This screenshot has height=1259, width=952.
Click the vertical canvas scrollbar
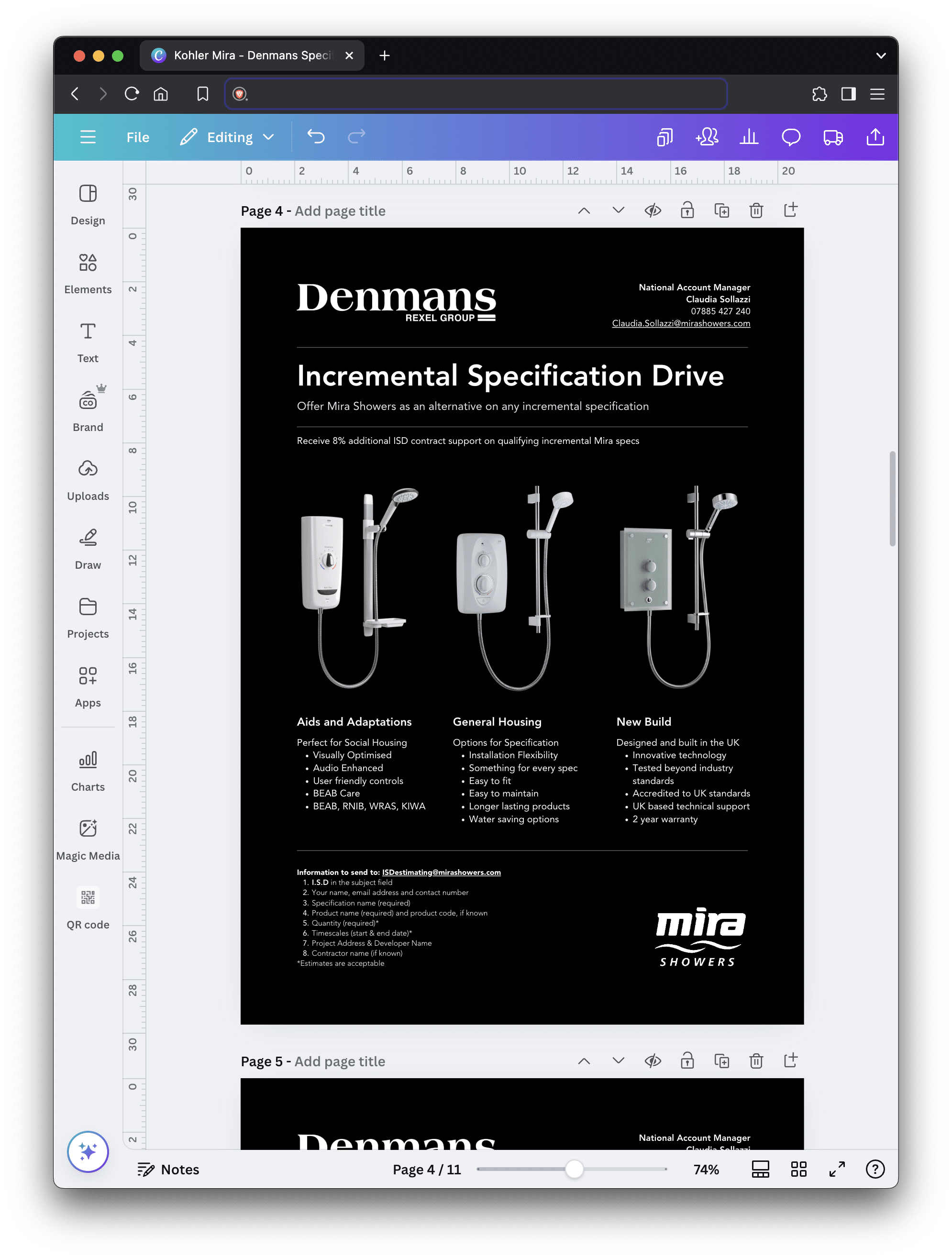[x=892, y=498]
